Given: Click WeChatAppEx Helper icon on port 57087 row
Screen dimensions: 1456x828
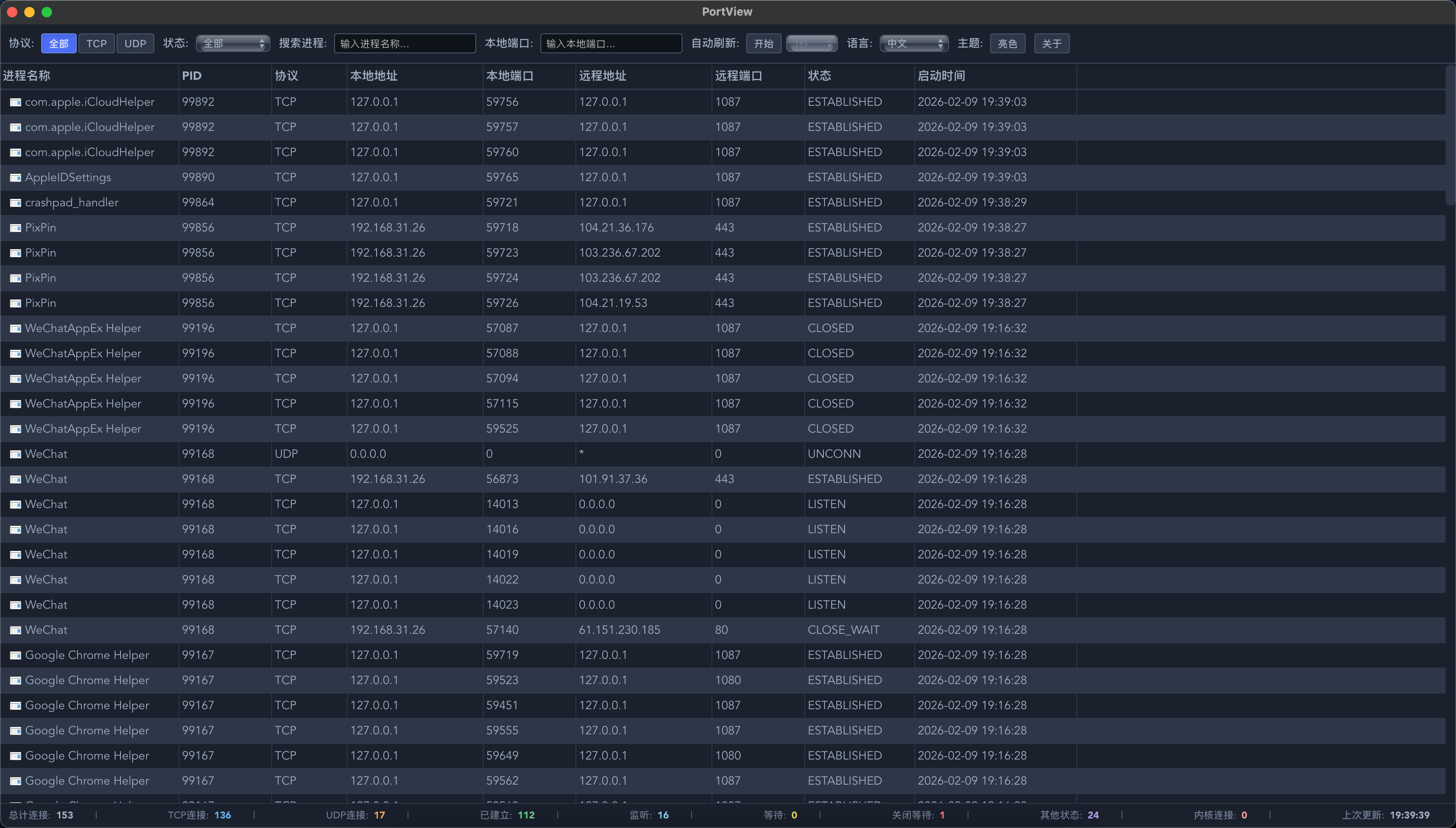Looking at the screenshot, I should click(x=15, y=328).
